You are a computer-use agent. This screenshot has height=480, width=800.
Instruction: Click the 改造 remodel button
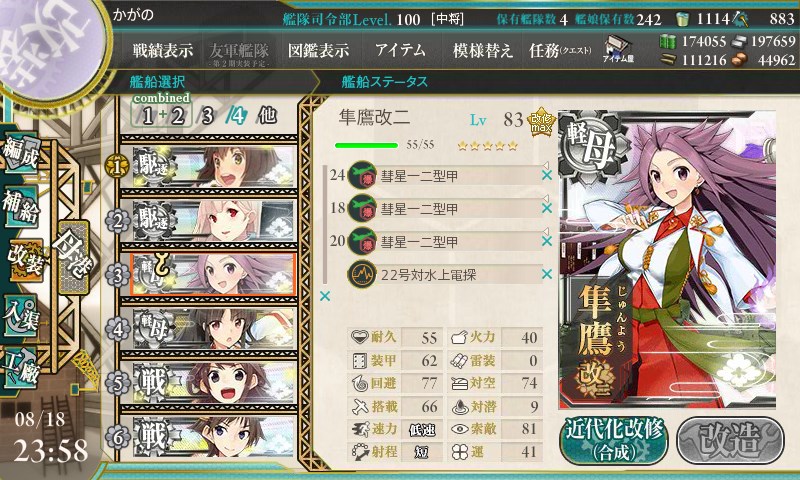coord(730,440)
